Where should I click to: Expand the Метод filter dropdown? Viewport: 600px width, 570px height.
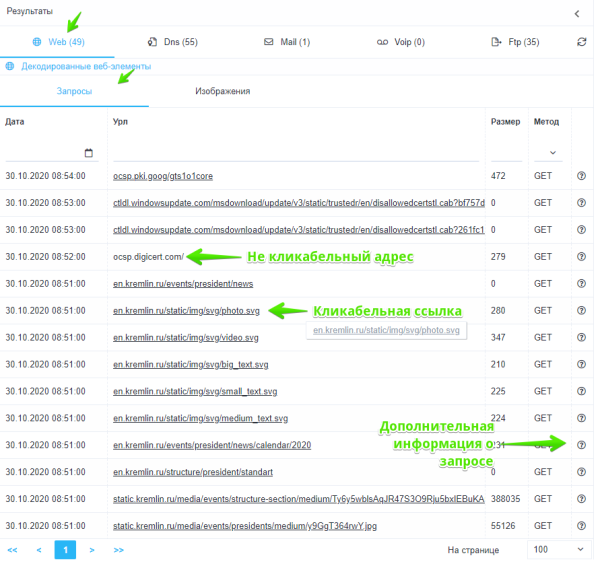pyautogui.click(x=548, y=153)
